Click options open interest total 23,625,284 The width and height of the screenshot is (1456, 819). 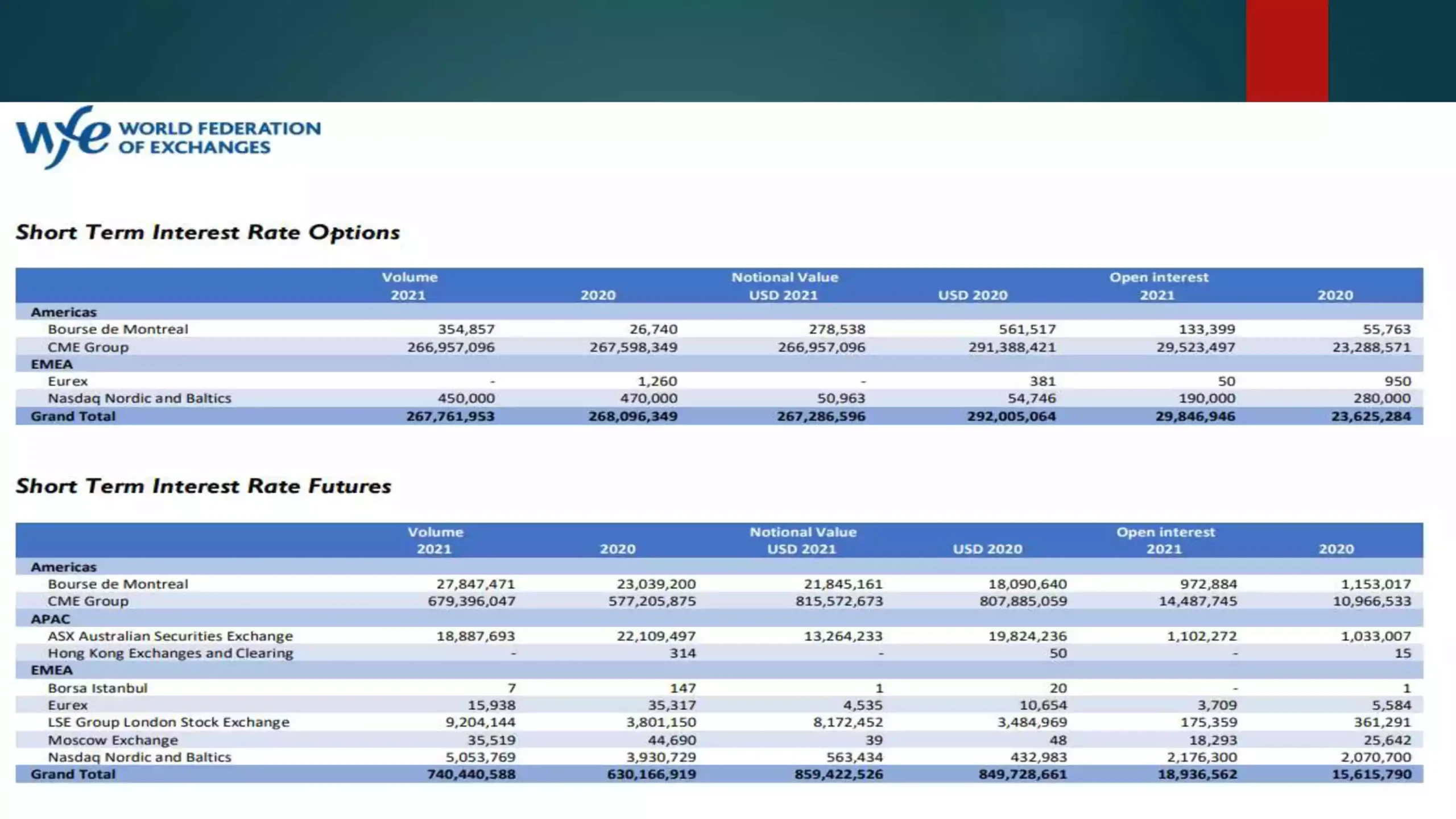[x=1371, y=416]
